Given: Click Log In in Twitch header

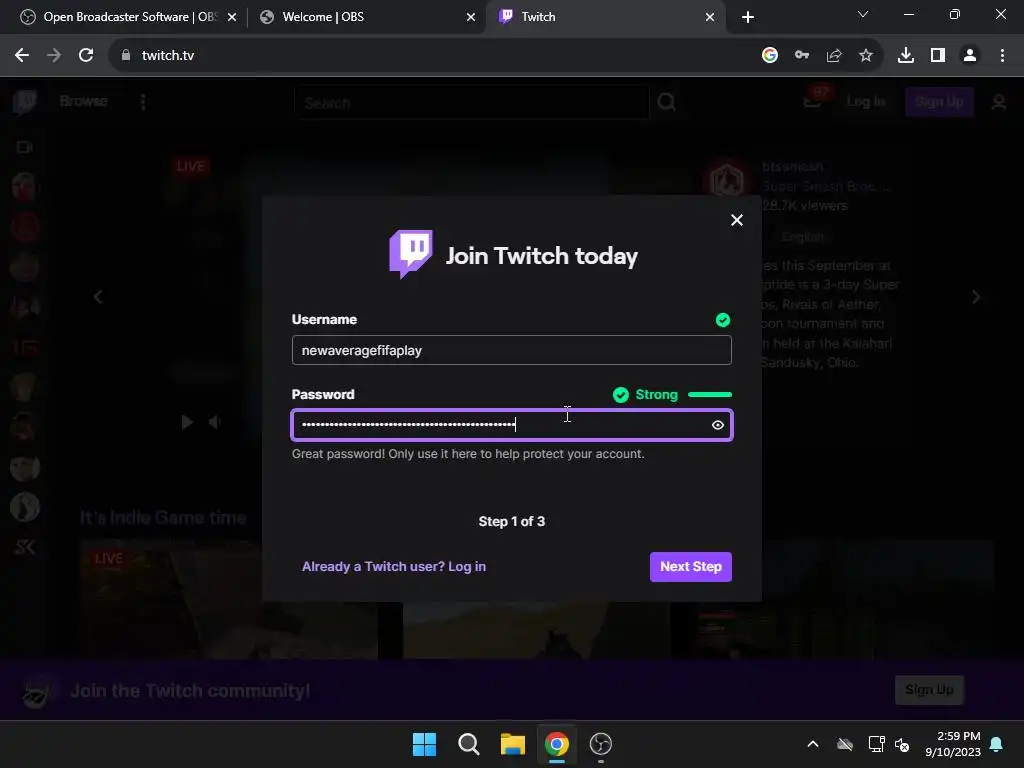Looking at the screenshot, I should click(x=866, y=102).
